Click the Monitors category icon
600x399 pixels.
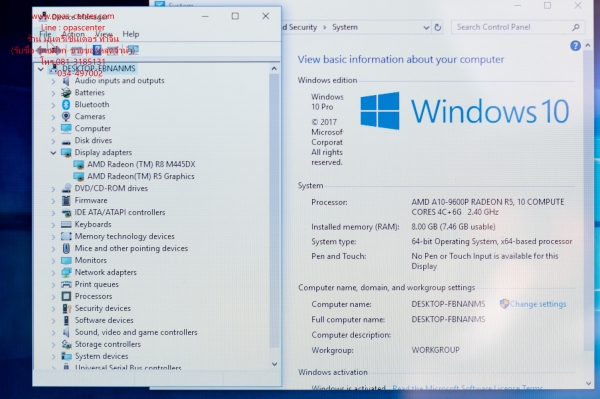tap(66, 261)
